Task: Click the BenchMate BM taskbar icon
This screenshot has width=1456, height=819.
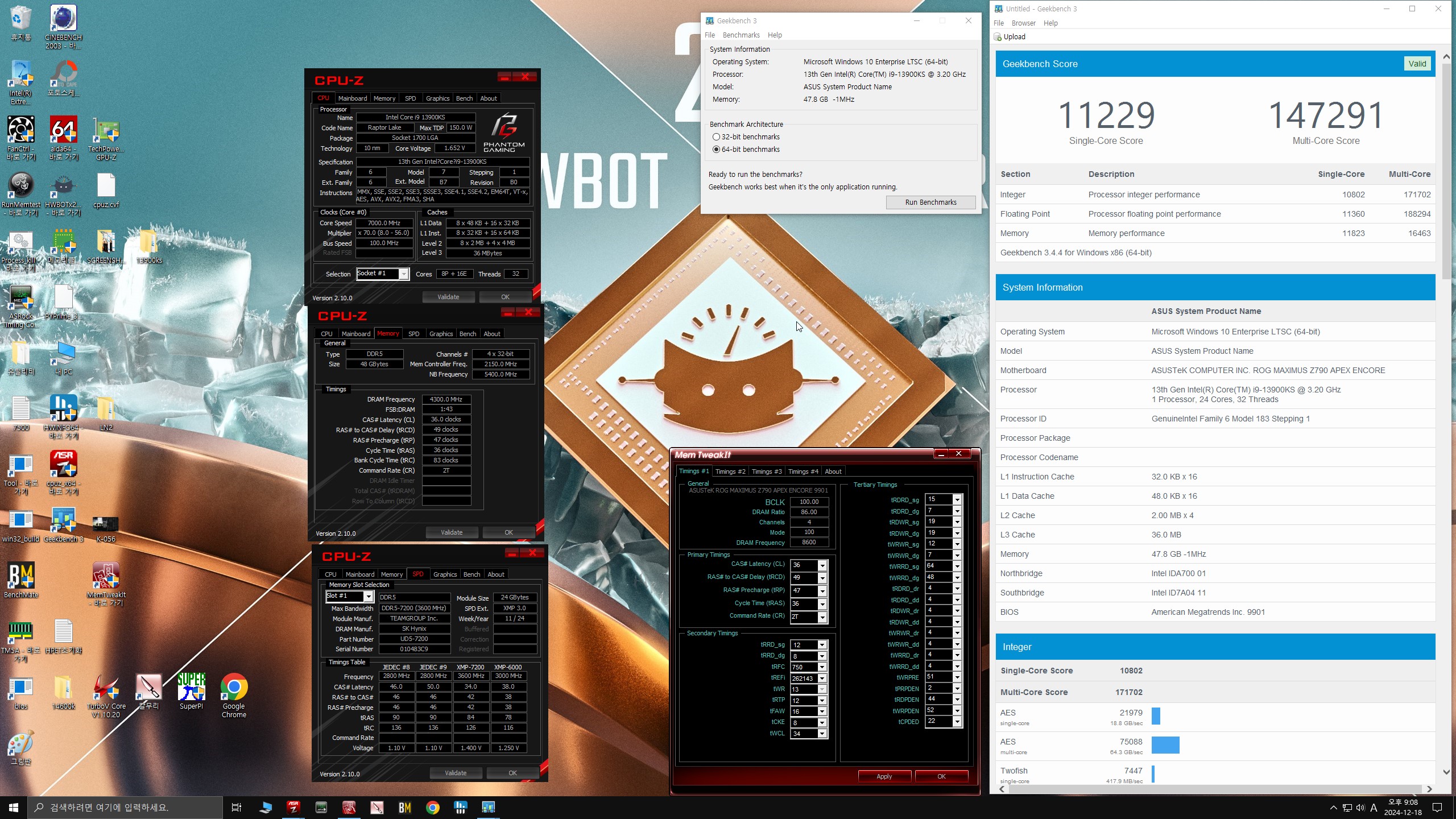Action: (404, 807)
